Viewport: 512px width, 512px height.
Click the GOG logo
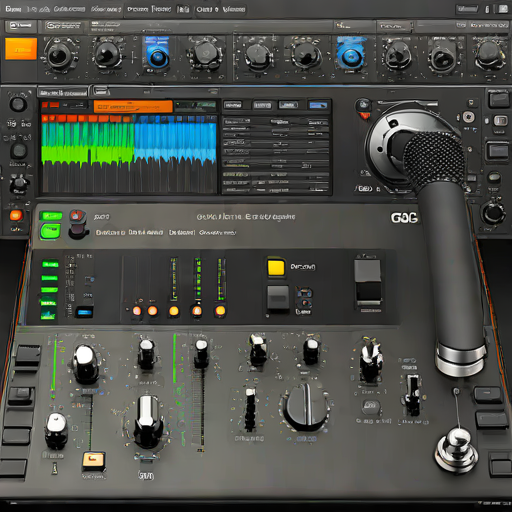coord(404,218)
